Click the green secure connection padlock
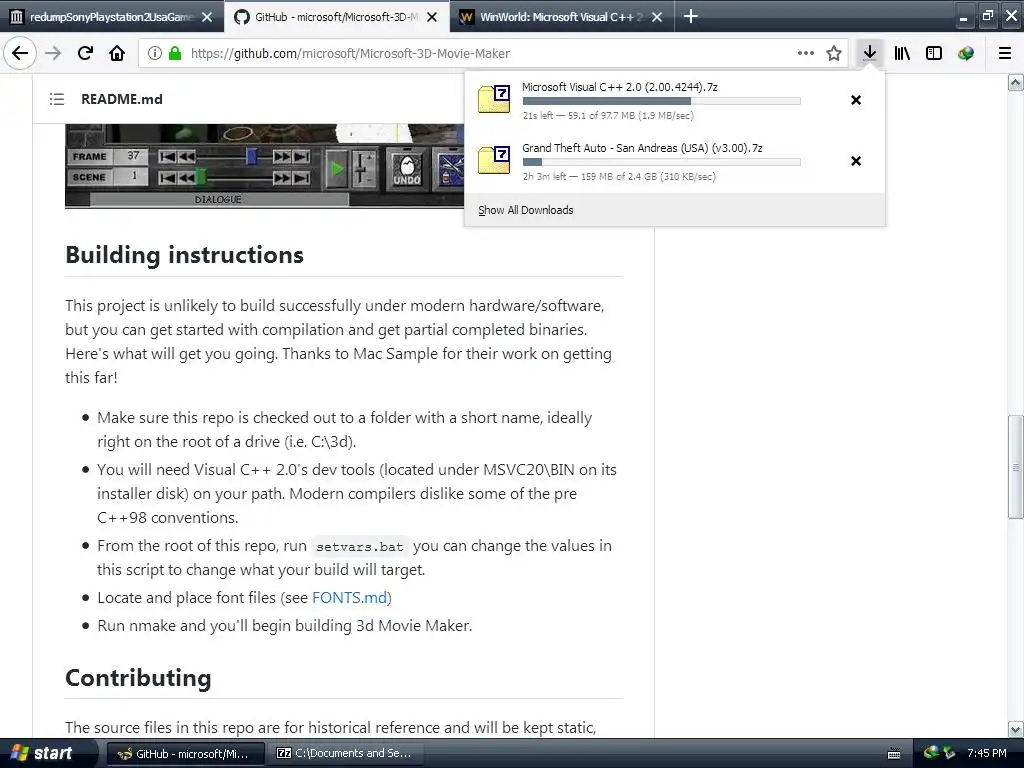Viewport: 1024px width, 768px height. pyautogui.click(x=174, y=53)
